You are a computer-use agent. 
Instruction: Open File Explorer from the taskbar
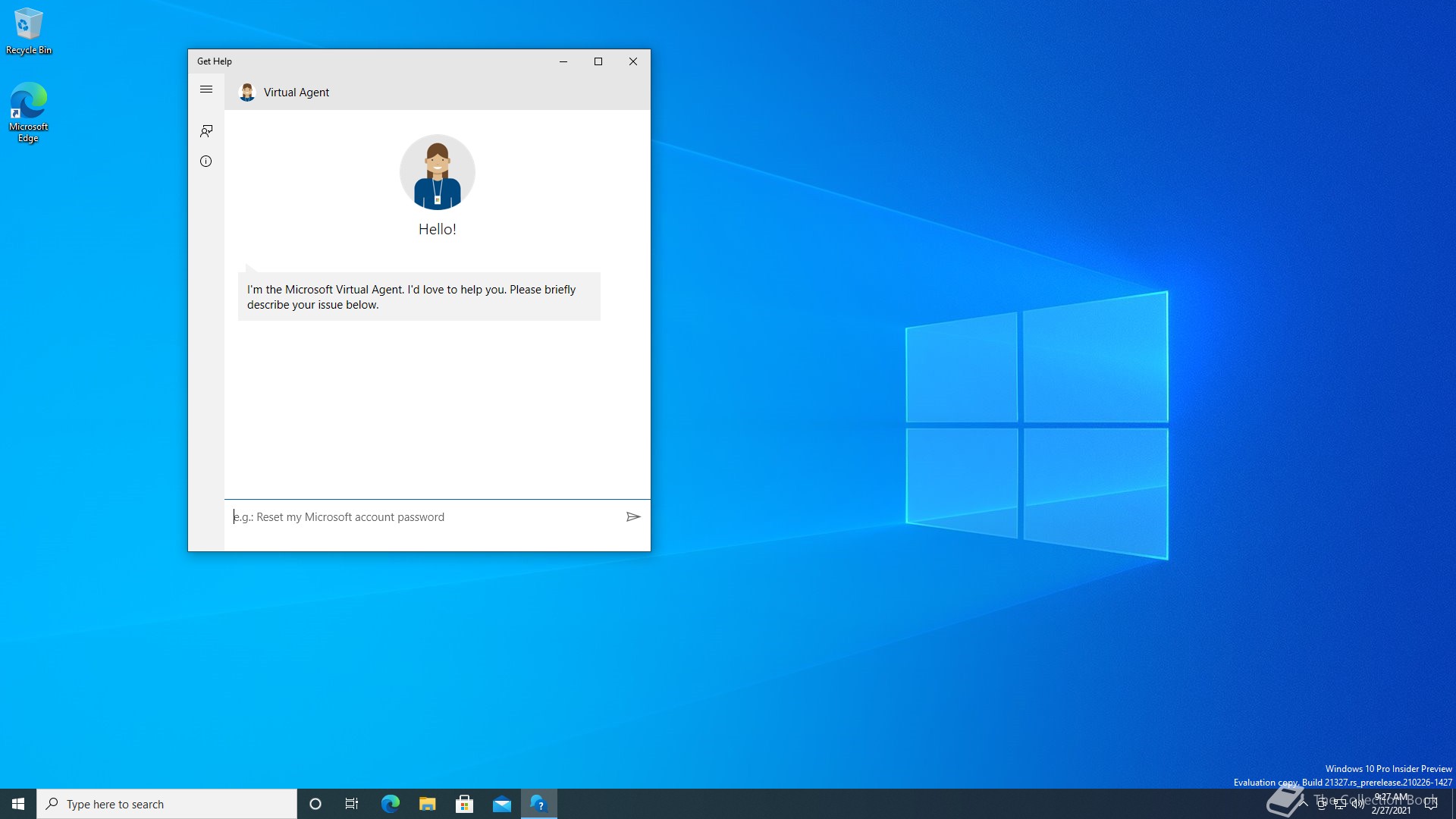(x=428, y=804)
